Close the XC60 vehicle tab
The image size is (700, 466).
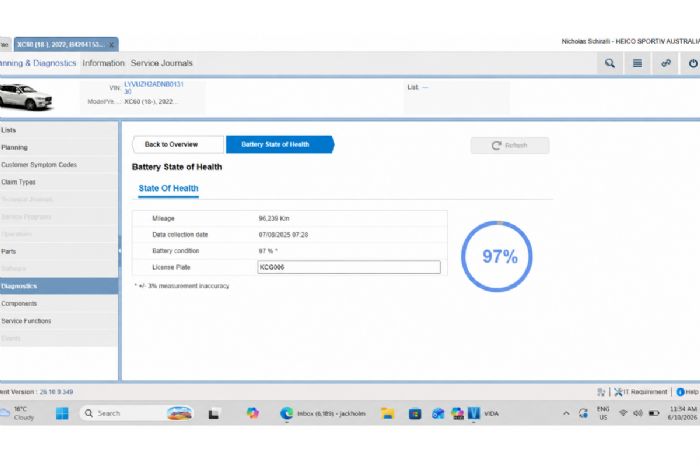click(x=112, y=45)
